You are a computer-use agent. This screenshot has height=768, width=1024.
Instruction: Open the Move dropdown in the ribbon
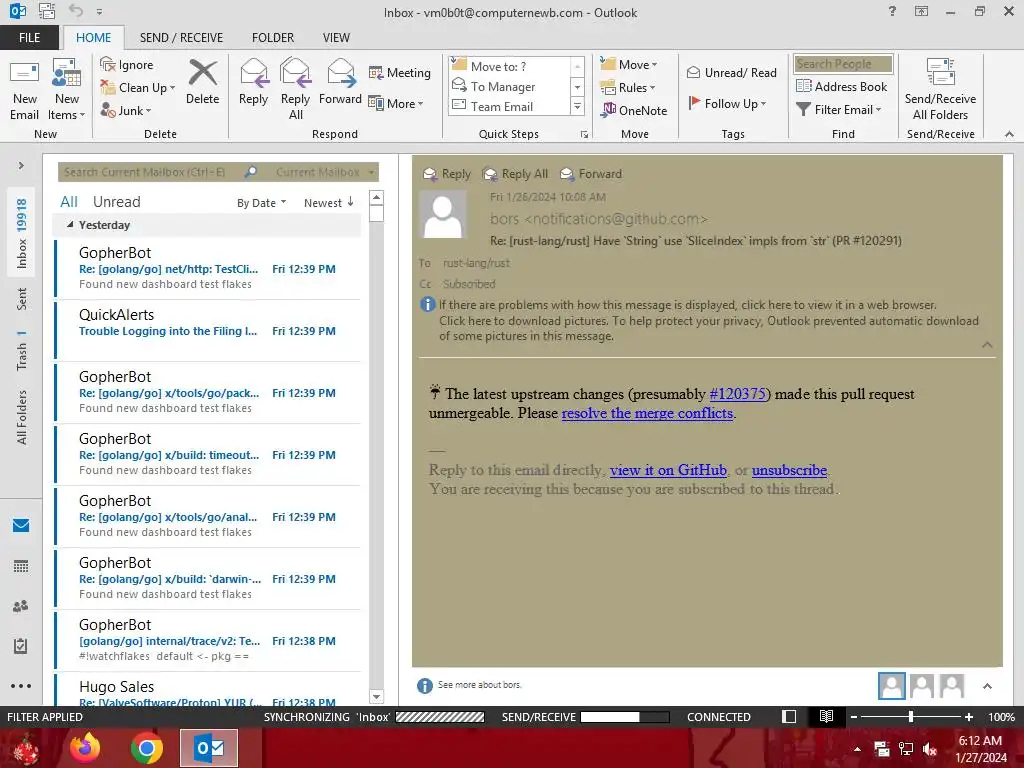coord(630,64)
